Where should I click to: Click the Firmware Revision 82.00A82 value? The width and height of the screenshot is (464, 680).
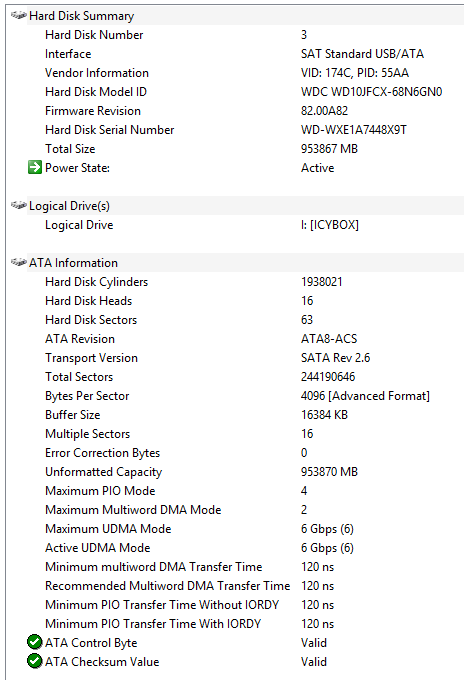pyautogui.click(x=324, y=111)
